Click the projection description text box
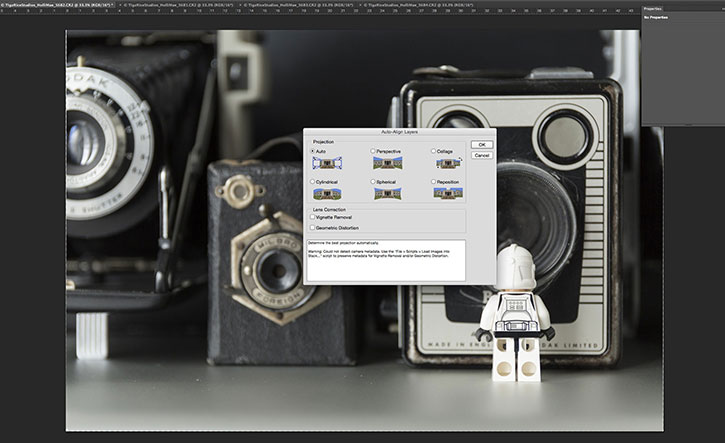Image resolution: width=725 pixels, height=443 pixels. coord(386,260)
